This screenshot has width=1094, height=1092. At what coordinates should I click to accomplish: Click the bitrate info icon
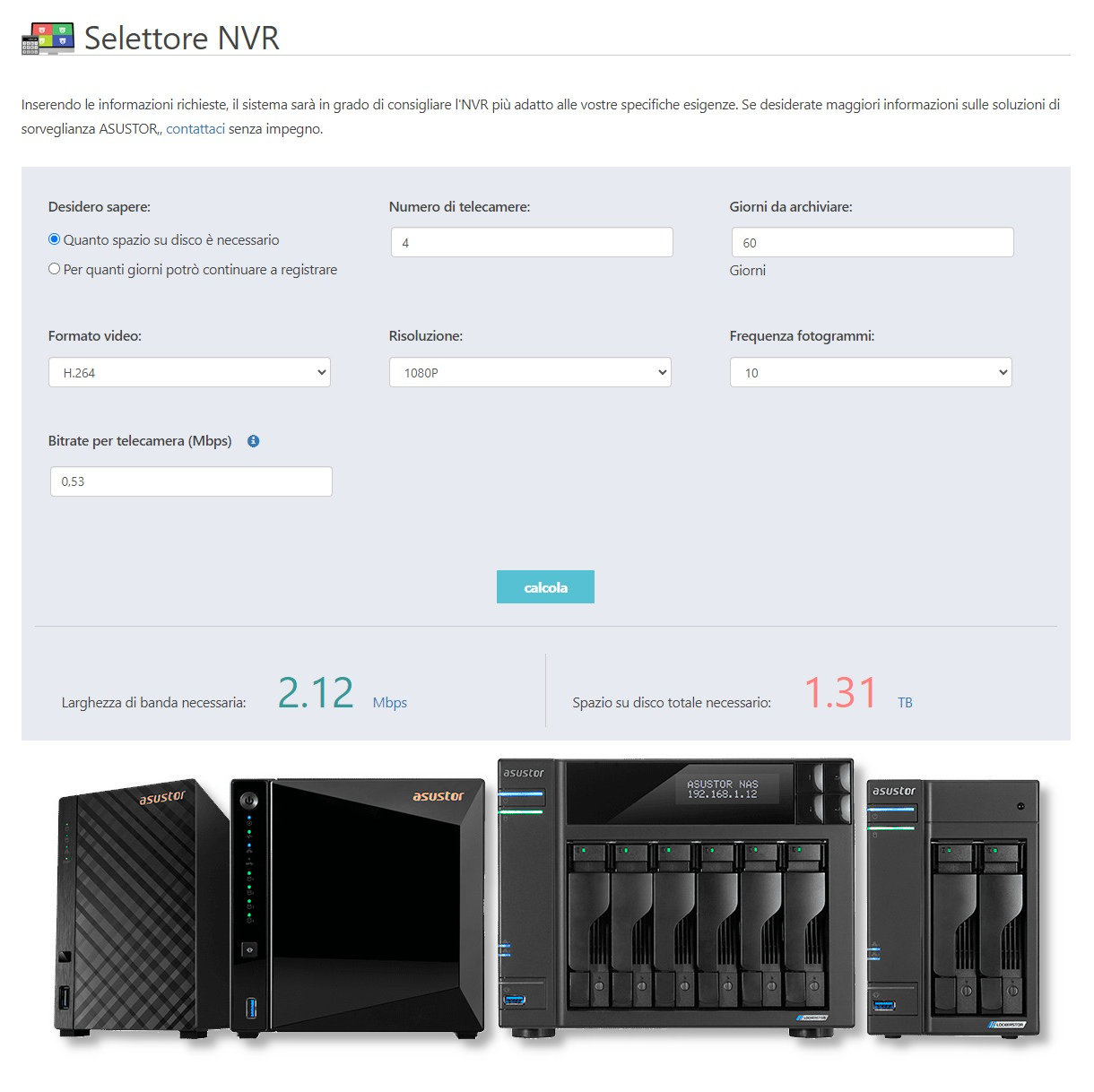254,441
